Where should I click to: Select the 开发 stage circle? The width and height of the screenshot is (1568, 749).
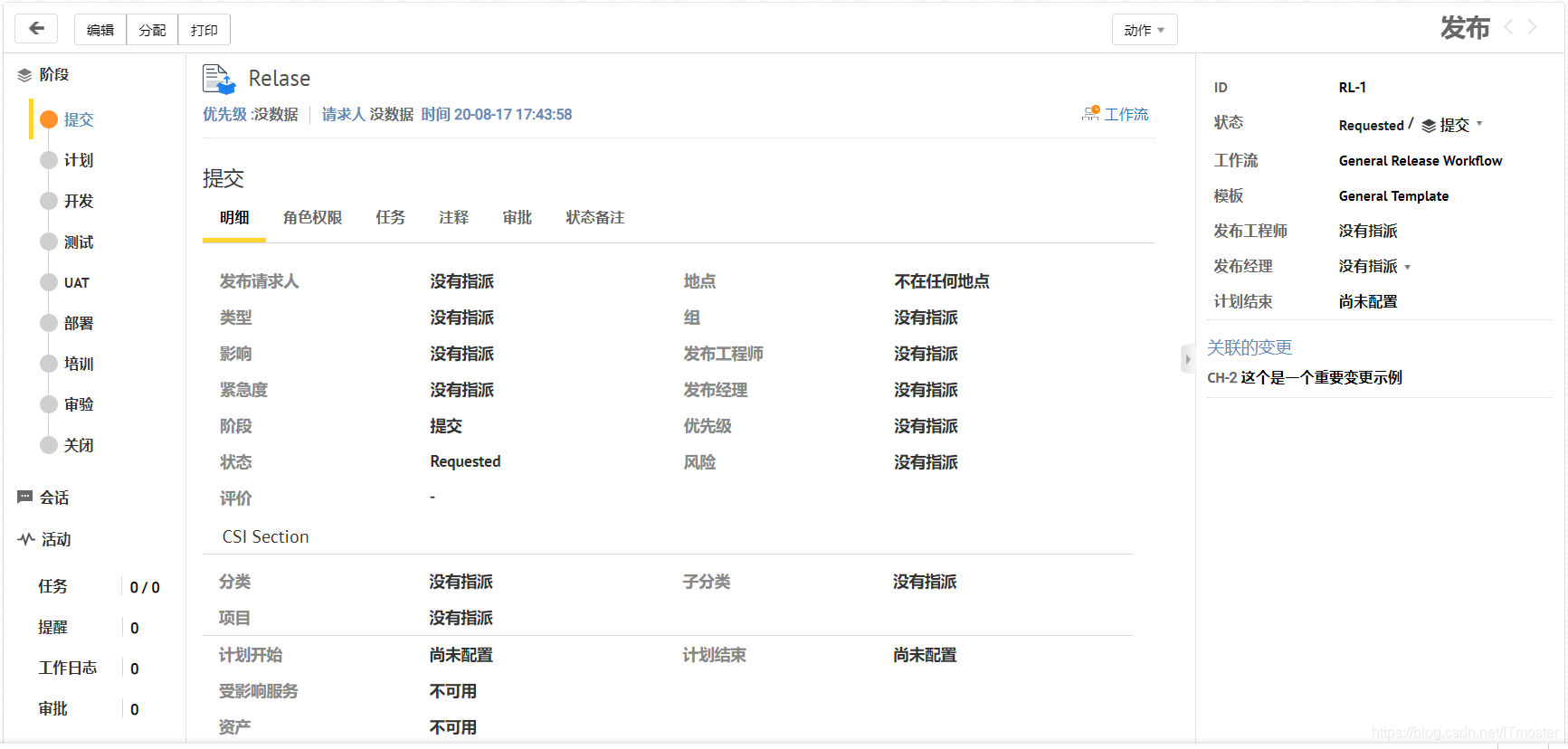click(x=49, y=201)
